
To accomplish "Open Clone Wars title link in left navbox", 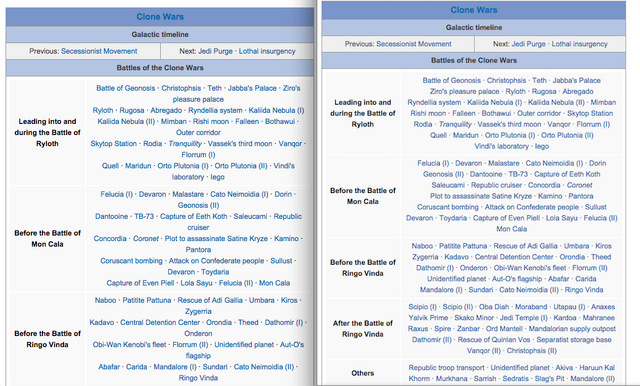I will coord(160,17).
